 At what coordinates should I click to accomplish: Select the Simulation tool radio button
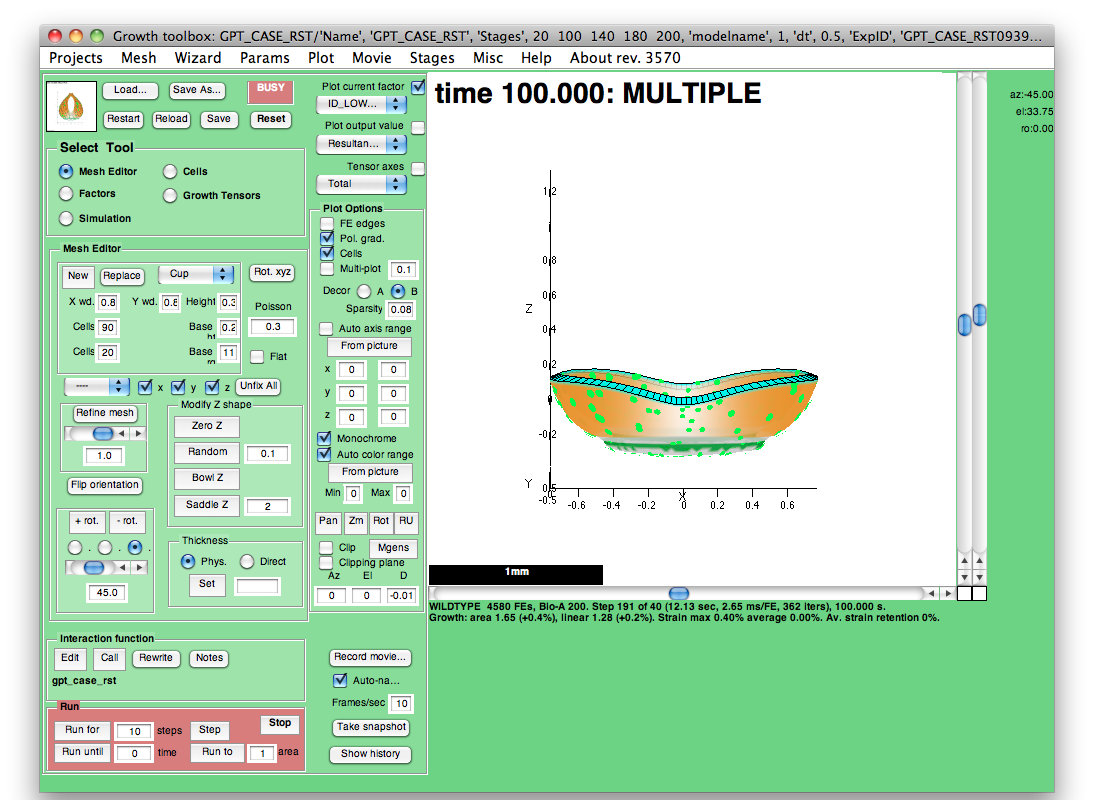[67, 218]
